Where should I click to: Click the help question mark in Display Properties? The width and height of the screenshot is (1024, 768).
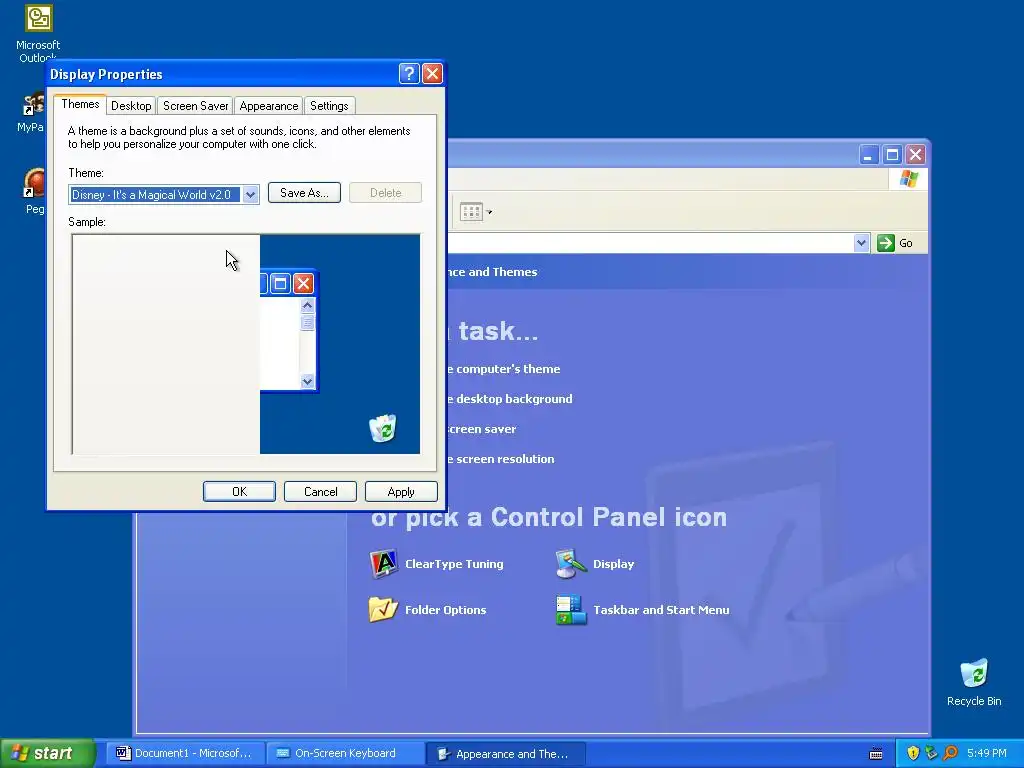pos(409,74)
